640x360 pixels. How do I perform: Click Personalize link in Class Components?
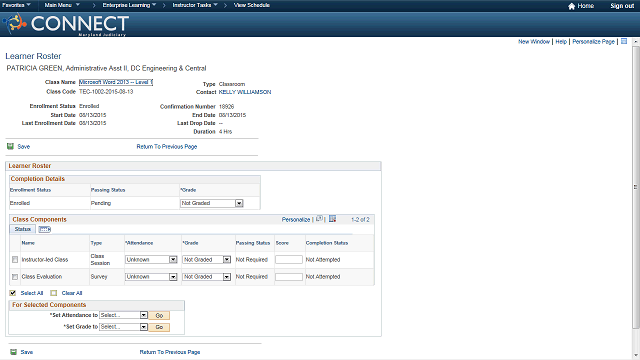[296, 219]
